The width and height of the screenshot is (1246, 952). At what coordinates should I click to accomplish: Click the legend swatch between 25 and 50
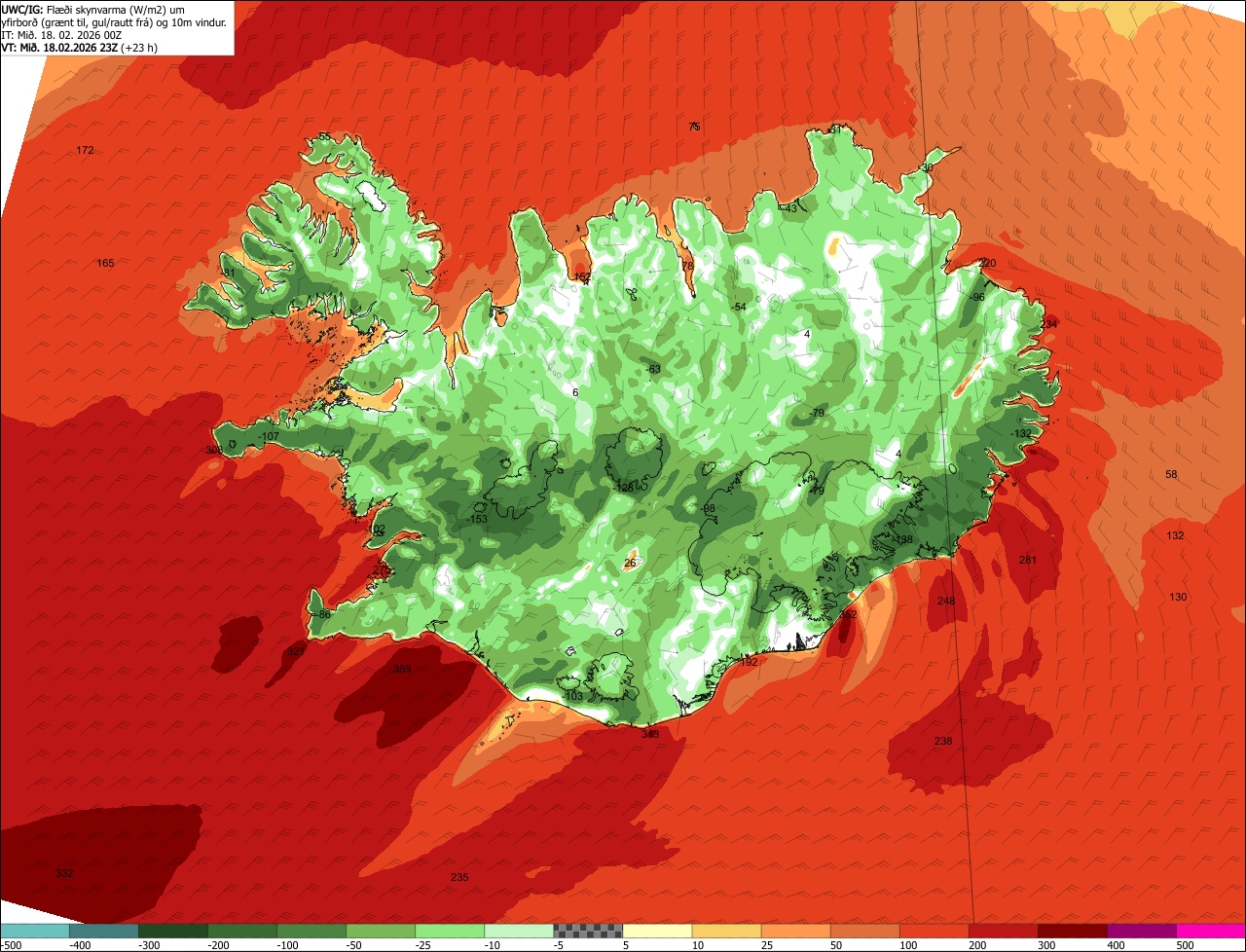point(795,931)
